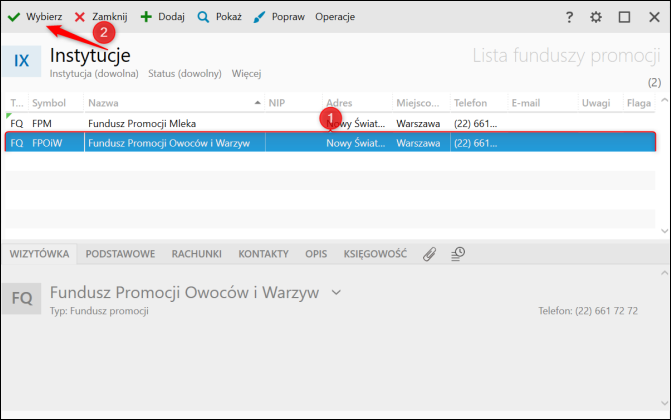Open the attachments paperclip tab
This screenshot has width=671, height=420.
(x=429, y=254)
